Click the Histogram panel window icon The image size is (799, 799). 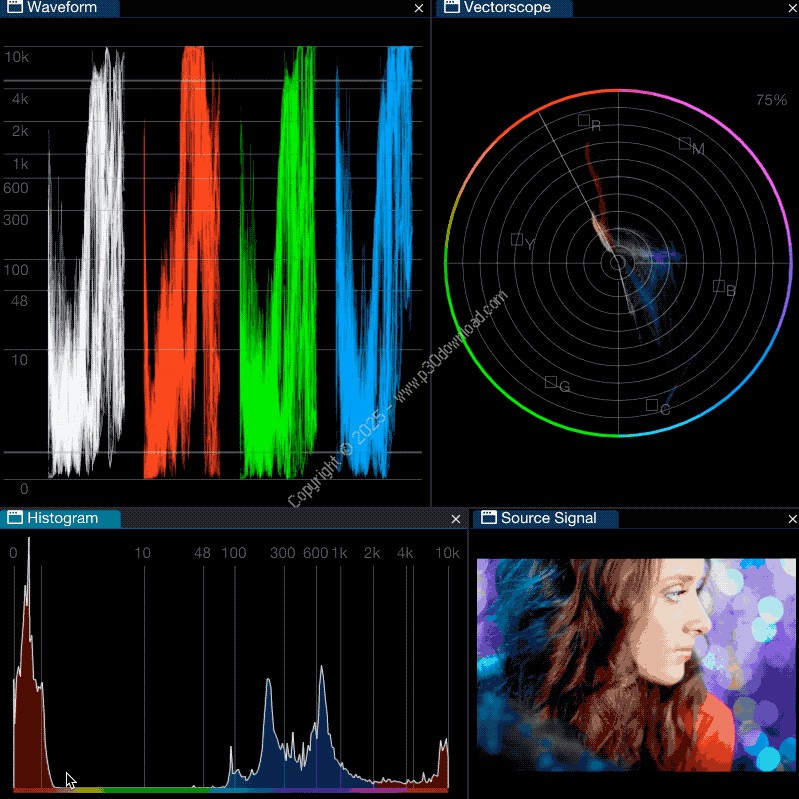(15, 518)
